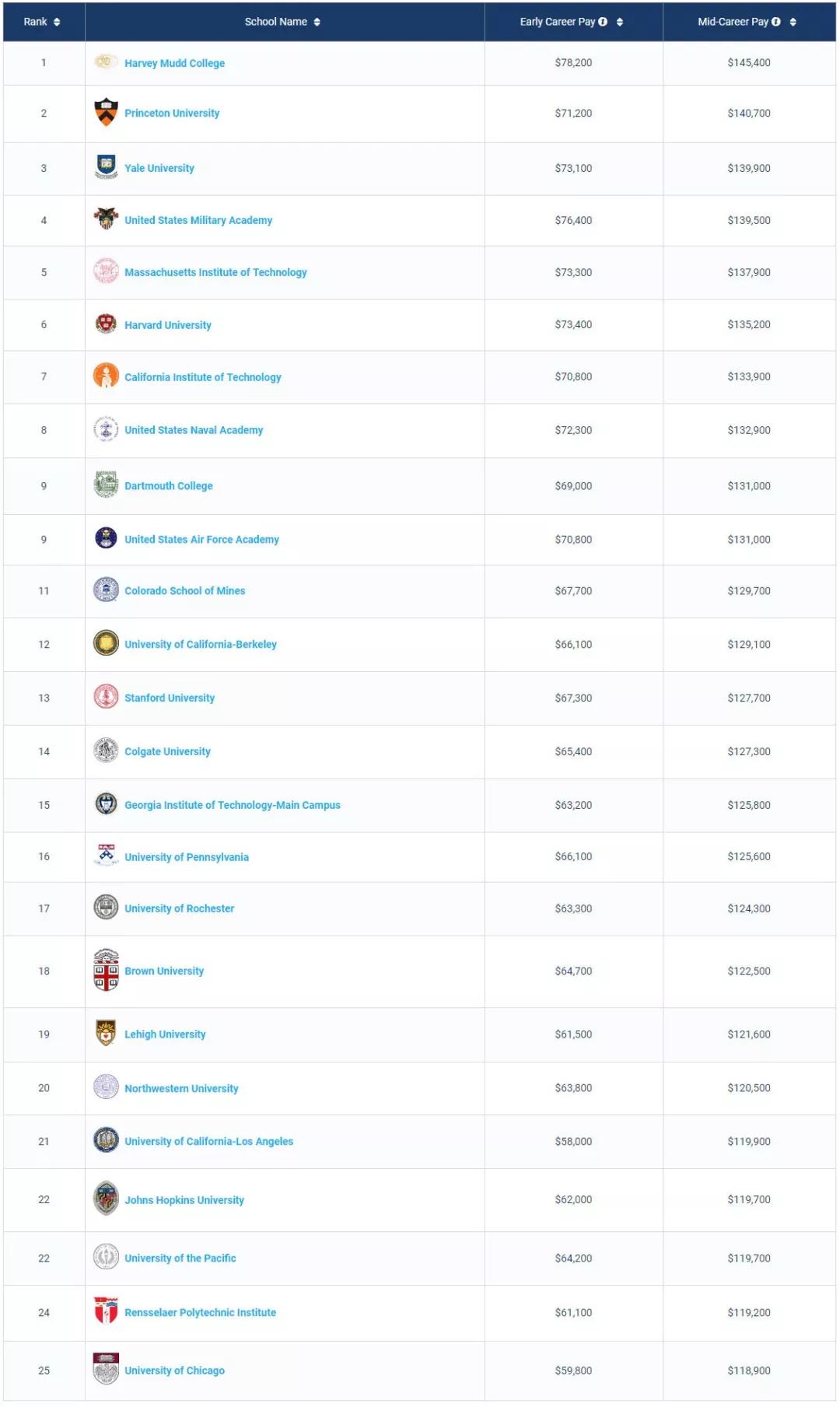Screen dimensions: 840x1407
Task: Sort by Early Career Pay arrows
Action: [620, 22]
